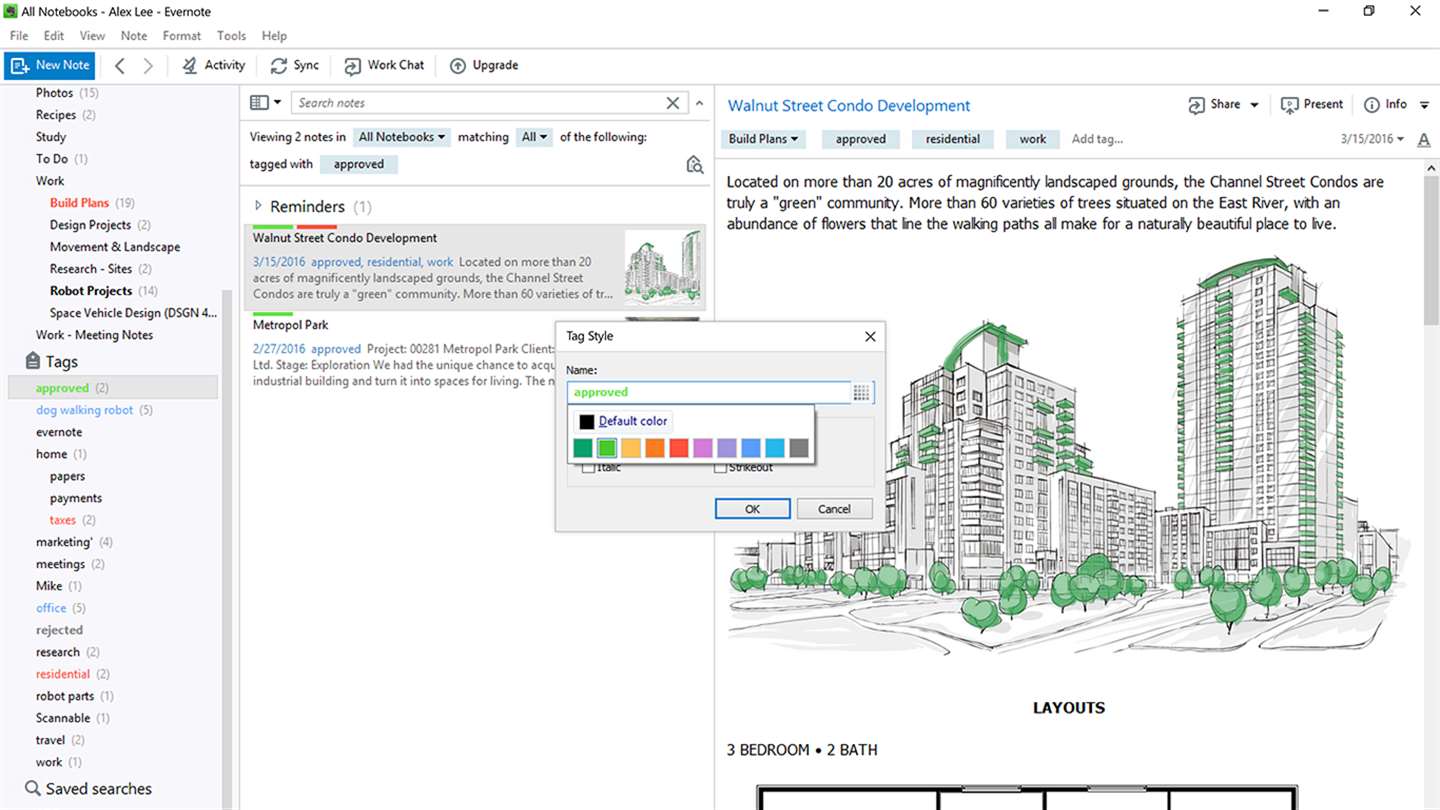
Task: Open the color picker grid icon
Action: [x=861, y=393]
